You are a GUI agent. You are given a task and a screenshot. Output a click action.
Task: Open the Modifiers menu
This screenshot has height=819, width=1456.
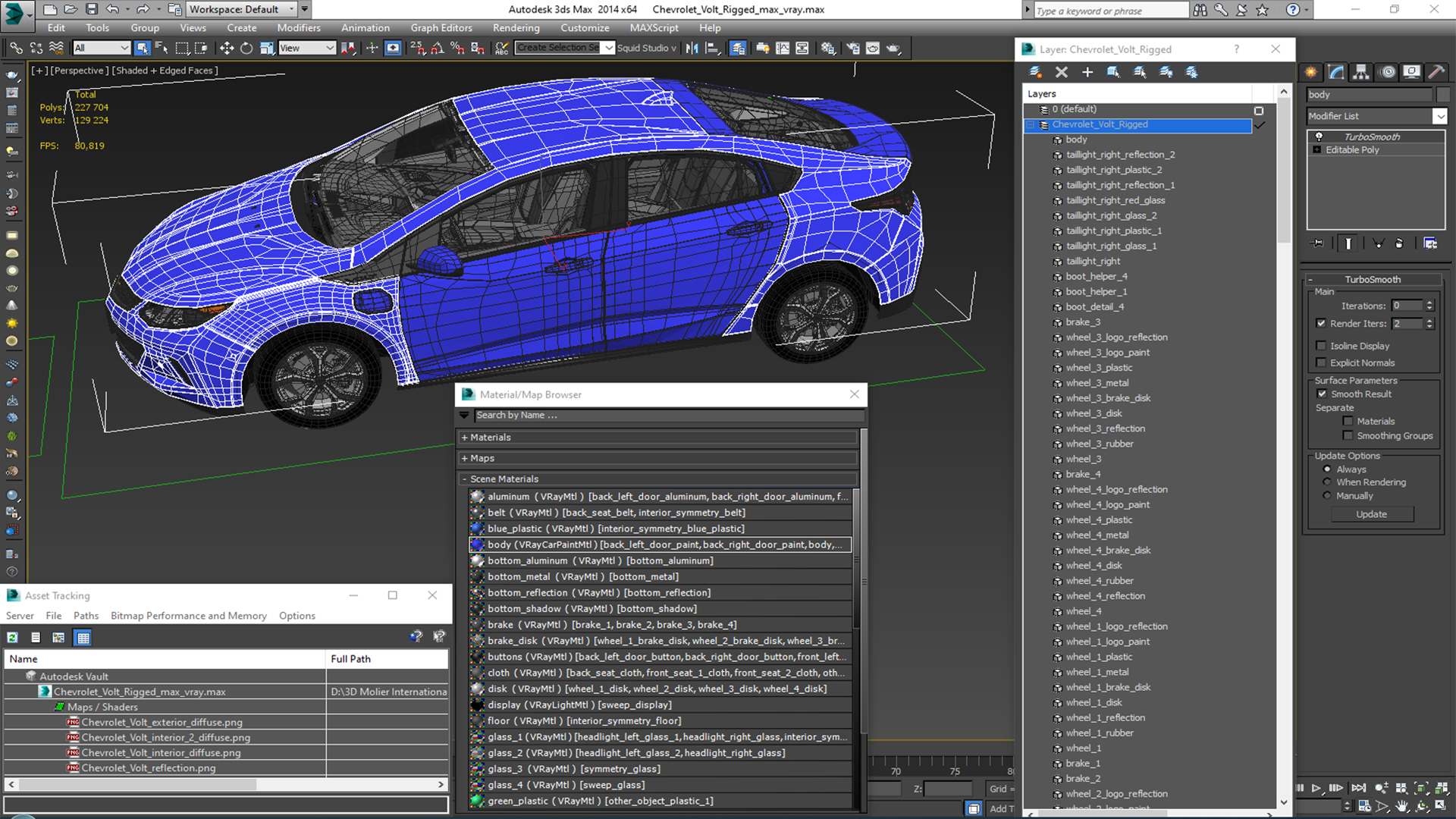pos(298,28)
